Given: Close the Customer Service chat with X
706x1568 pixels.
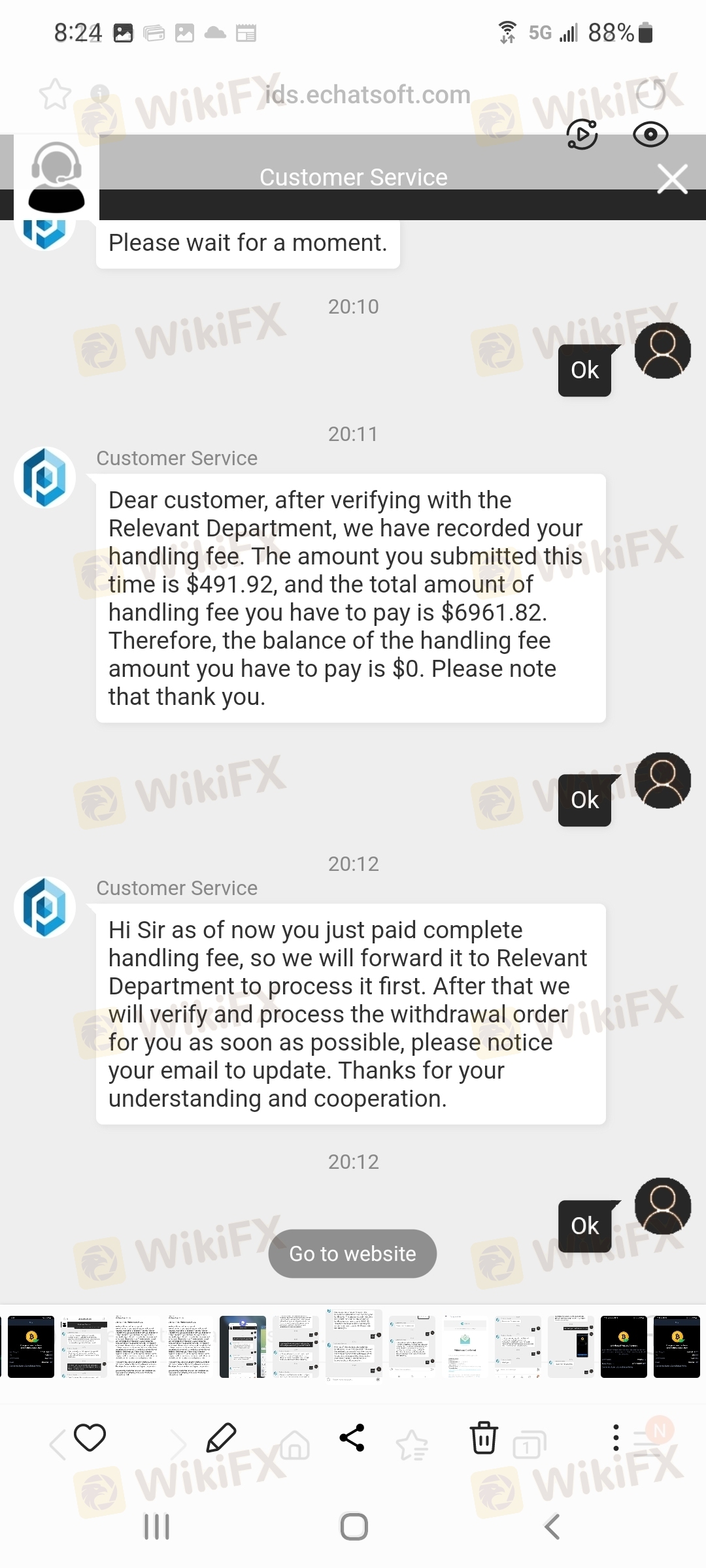Looking at the screenshot, I should 672,179.
